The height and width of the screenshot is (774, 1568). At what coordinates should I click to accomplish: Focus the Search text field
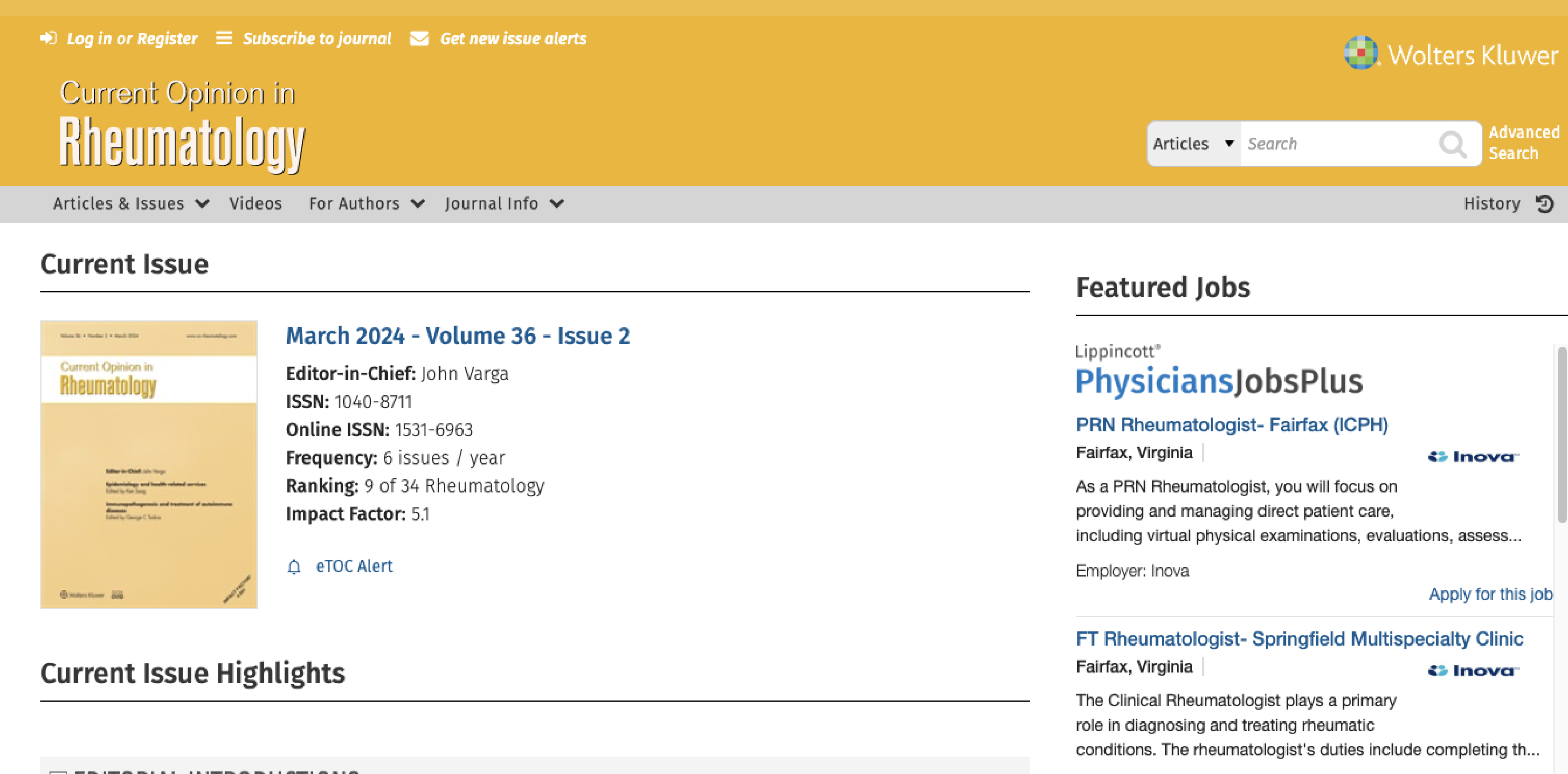tap(1336, 144)
